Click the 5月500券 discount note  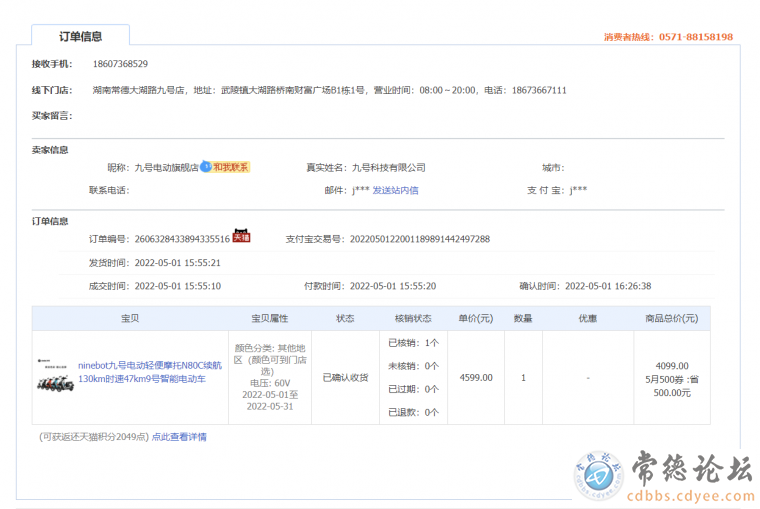point(672,386)
